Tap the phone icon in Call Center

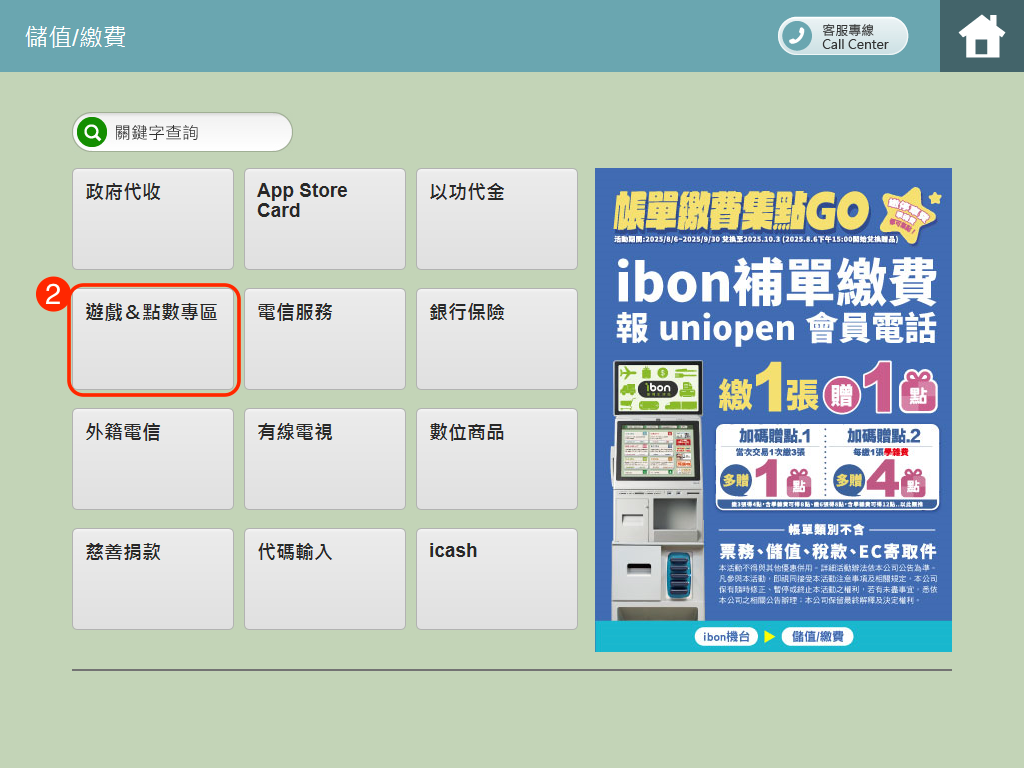point(797,36)
